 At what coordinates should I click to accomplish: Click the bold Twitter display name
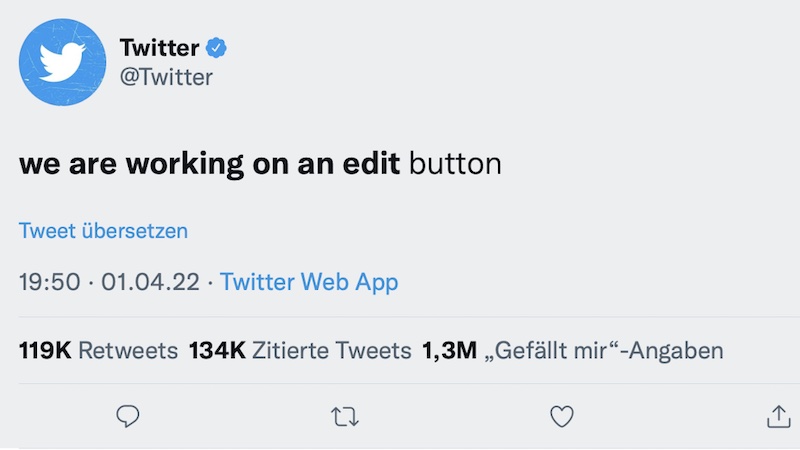pyautogui.click(x=159, y=47)
